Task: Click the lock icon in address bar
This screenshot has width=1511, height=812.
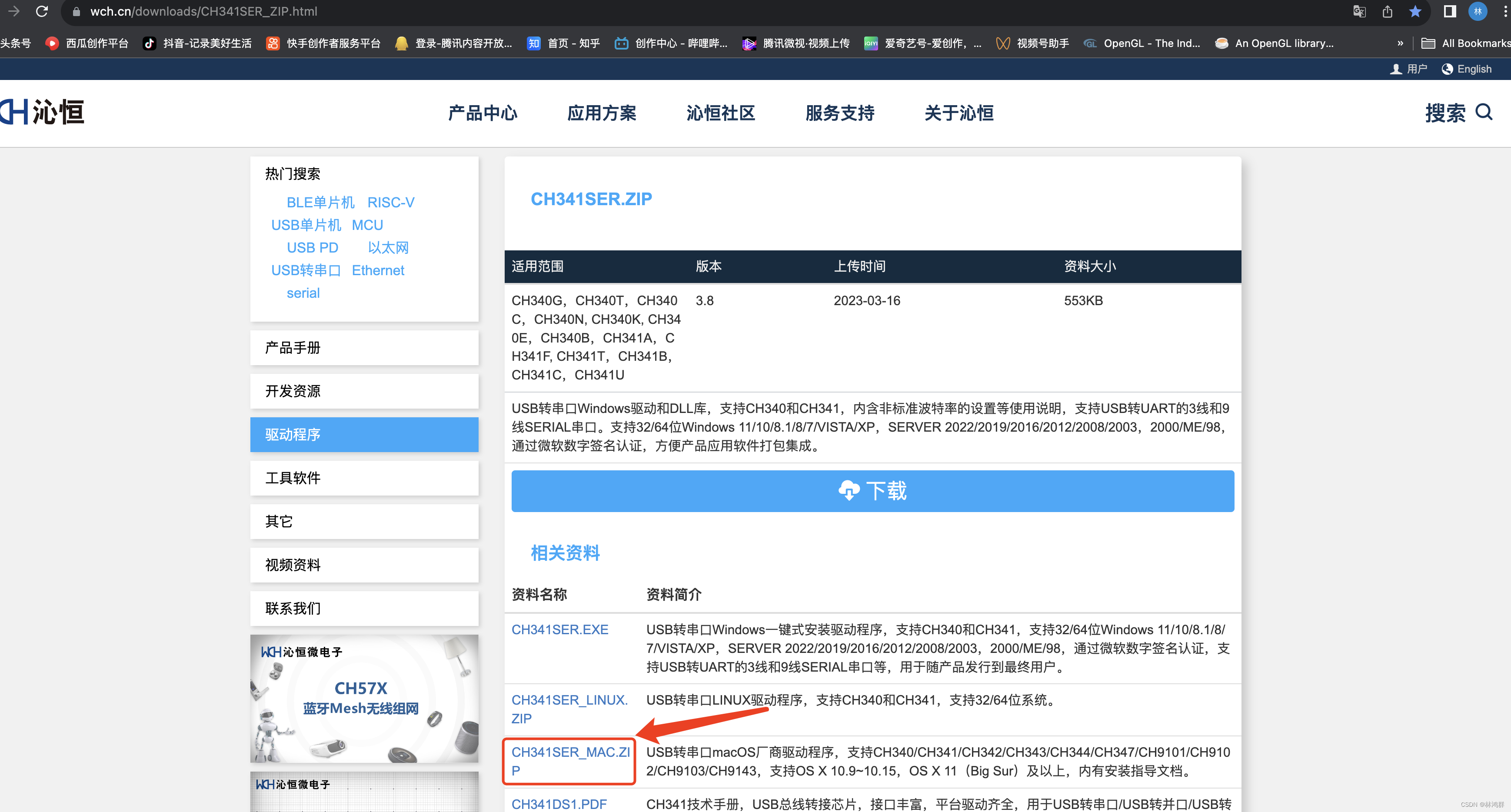Action: (76, 12)
